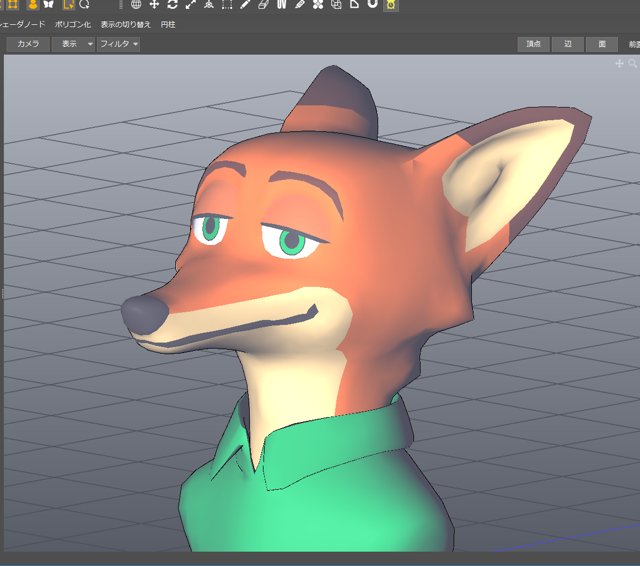Toggle 辺 edge display
This screenshot has width=640, height=566.
tap(568, 44)
